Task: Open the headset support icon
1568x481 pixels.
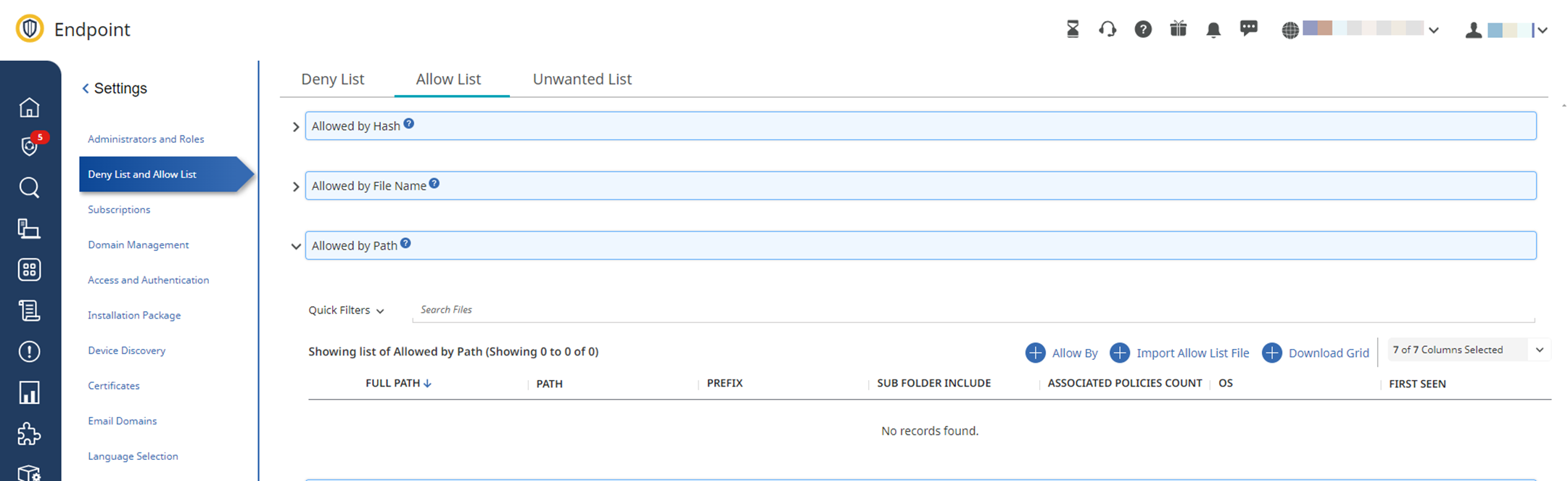Action: point(1107,30)
